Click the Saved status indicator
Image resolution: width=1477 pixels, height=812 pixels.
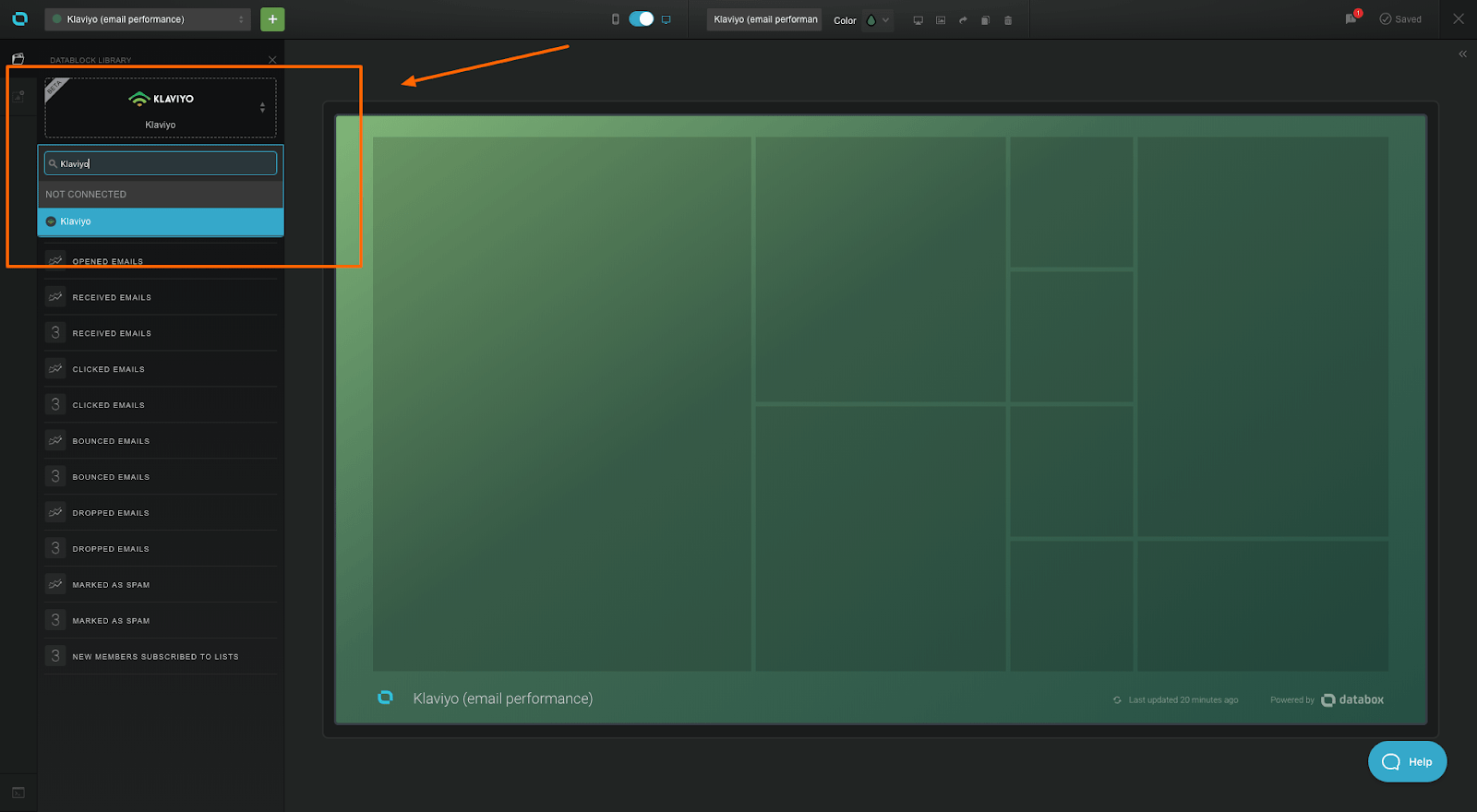1400,19
